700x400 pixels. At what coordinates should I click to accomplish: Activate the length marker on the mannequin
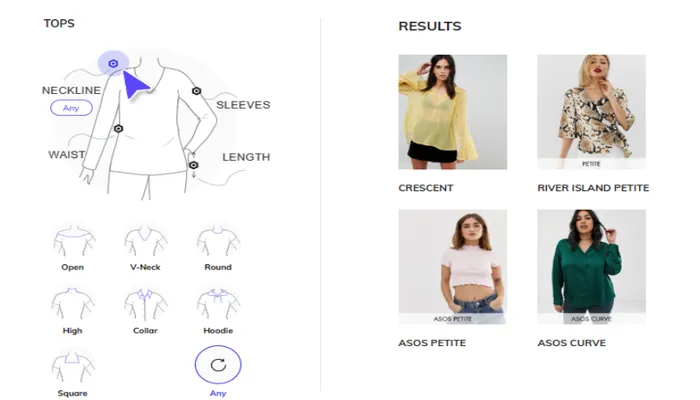(x=193, y=165)
